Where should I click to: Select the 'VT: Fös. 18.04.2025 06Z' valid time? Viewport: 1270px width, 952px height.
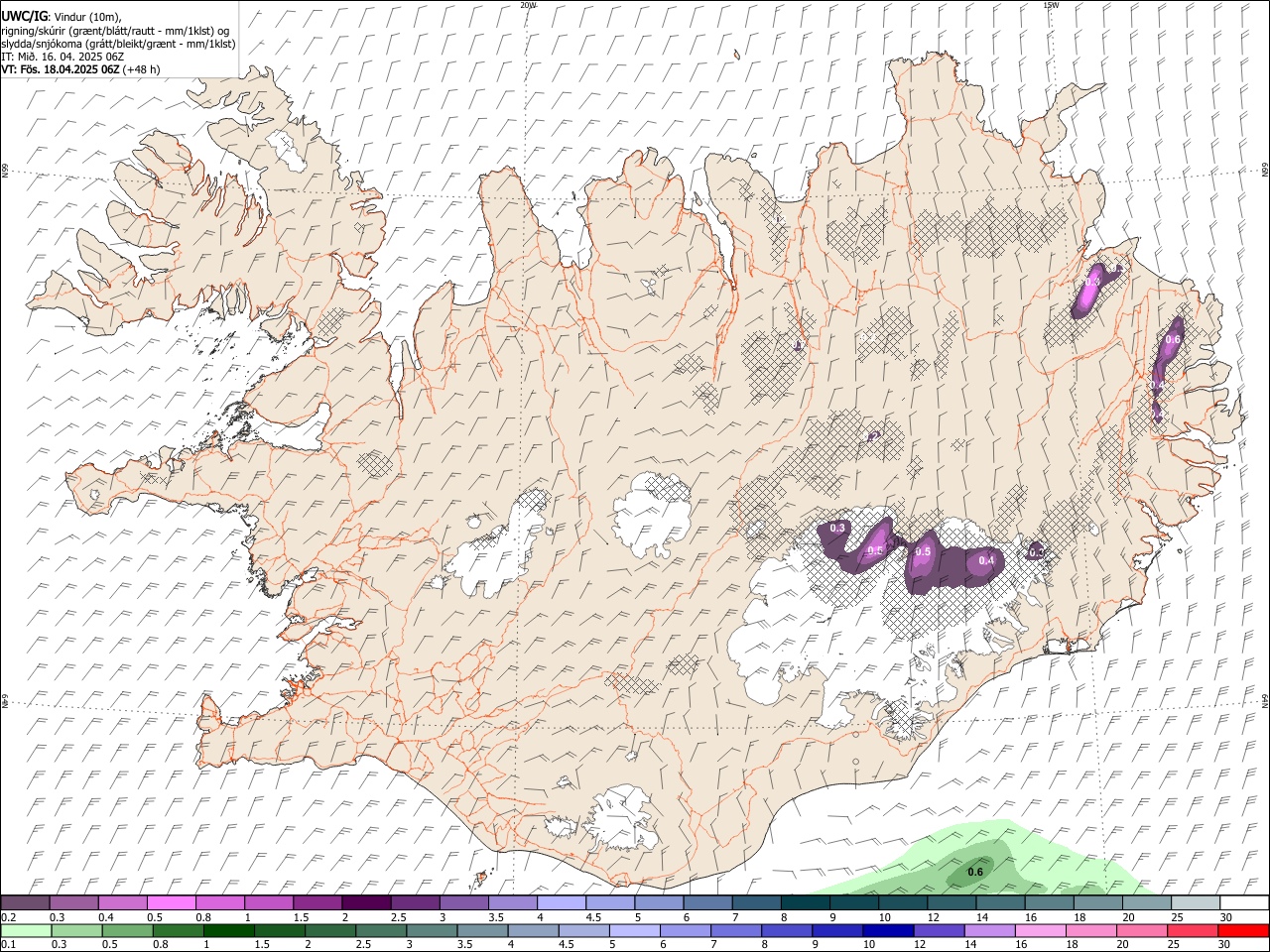pyautogui.click(x=61, y=69)
